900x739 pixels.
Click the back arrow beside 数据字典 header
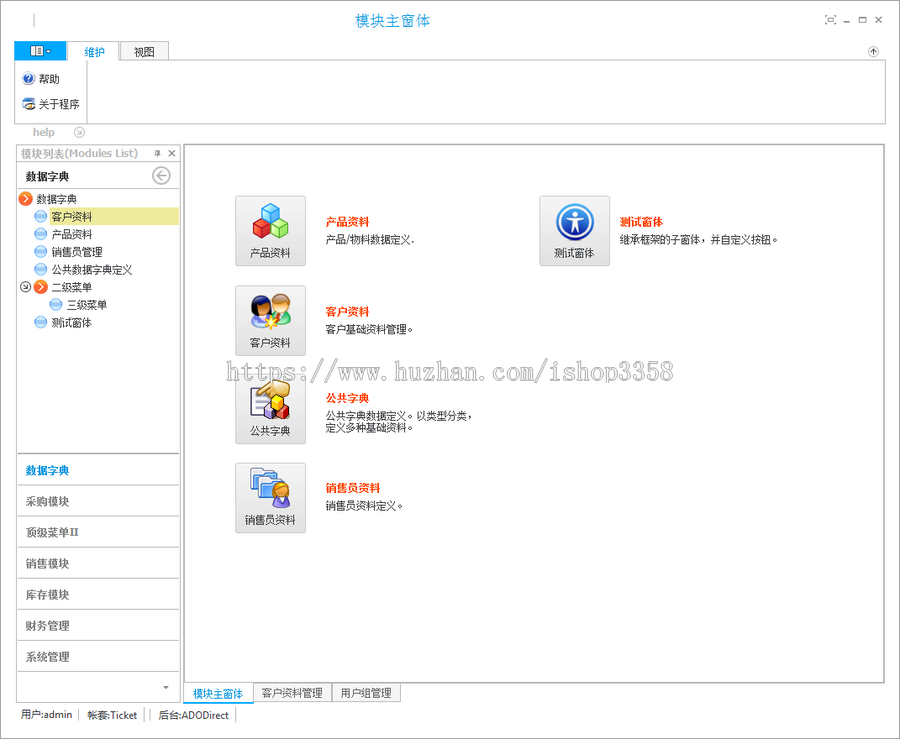tap(161, 176)
